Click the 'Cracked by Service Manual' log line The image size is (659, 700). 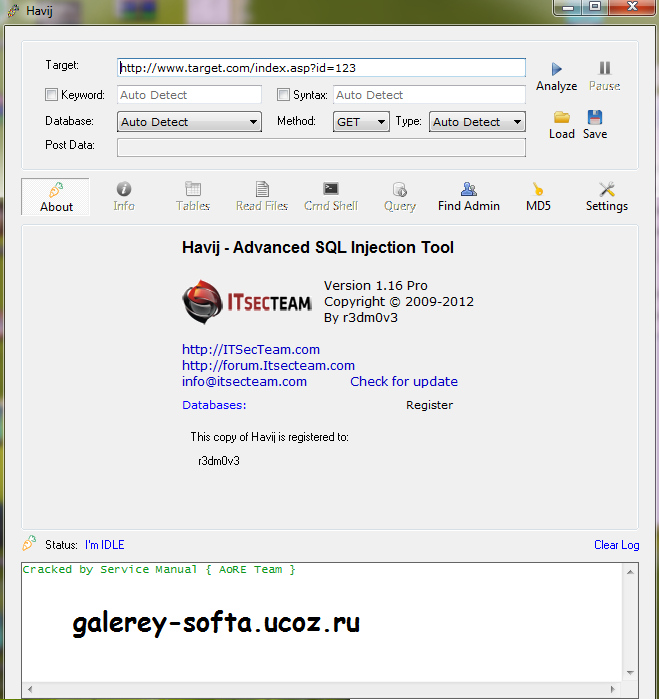(x=159, y=569)
